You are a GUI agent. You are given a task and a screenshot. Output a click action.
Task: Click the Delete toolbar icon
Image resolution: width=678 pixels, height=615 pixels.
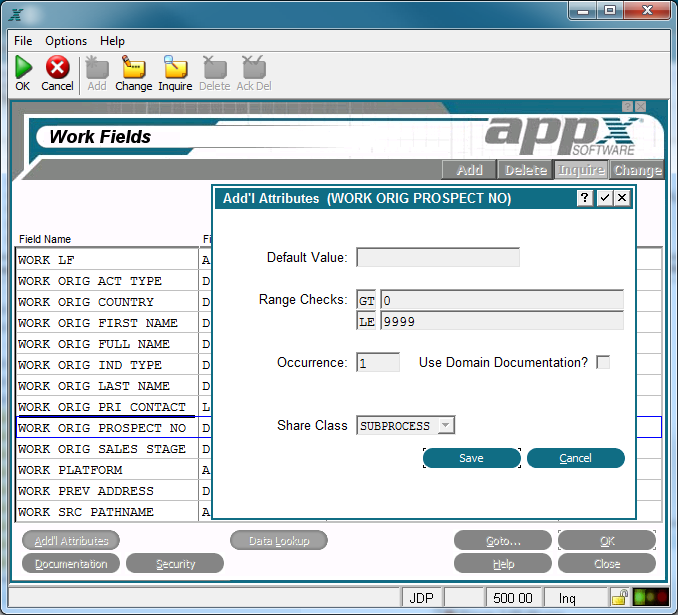click(215, 67)
